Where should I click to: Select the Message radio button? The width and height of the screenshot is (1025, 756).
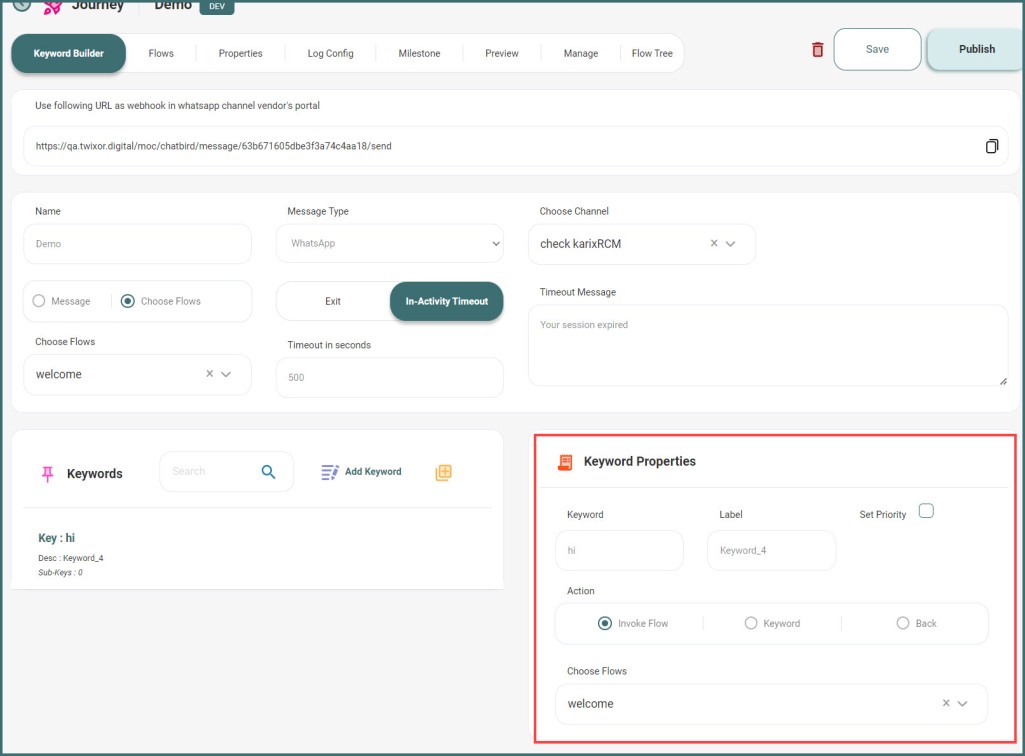point(40,301)
